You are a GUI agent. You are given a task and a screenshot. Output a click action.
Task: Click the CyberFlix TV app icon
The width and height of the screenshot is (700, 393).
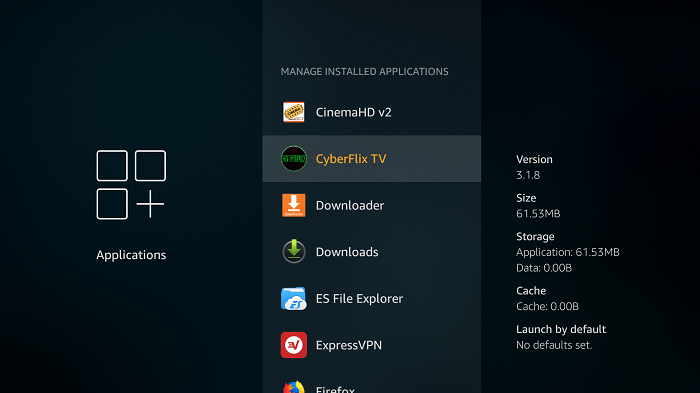click(x=293, y=159)
